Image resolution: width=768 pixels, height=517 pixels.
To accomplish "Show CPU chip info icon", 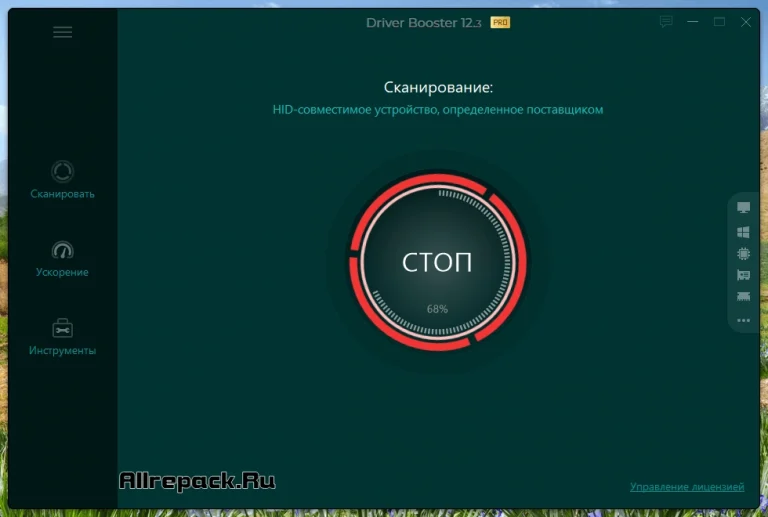I will (x=744, y=254).
